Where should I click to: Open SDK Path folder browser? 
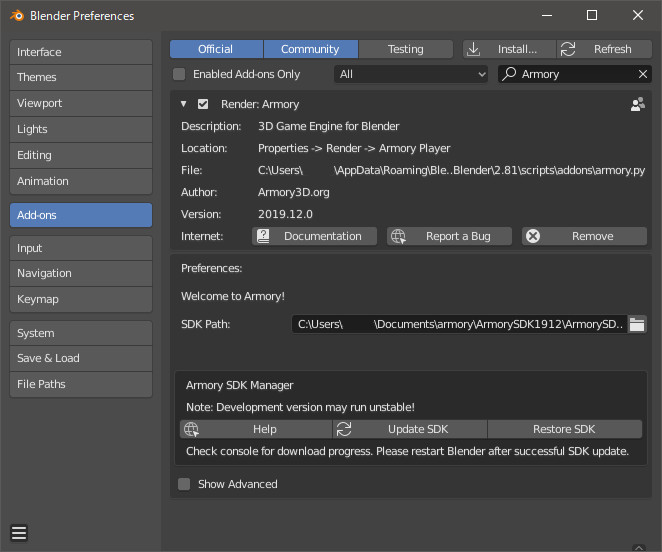point(637,324)
